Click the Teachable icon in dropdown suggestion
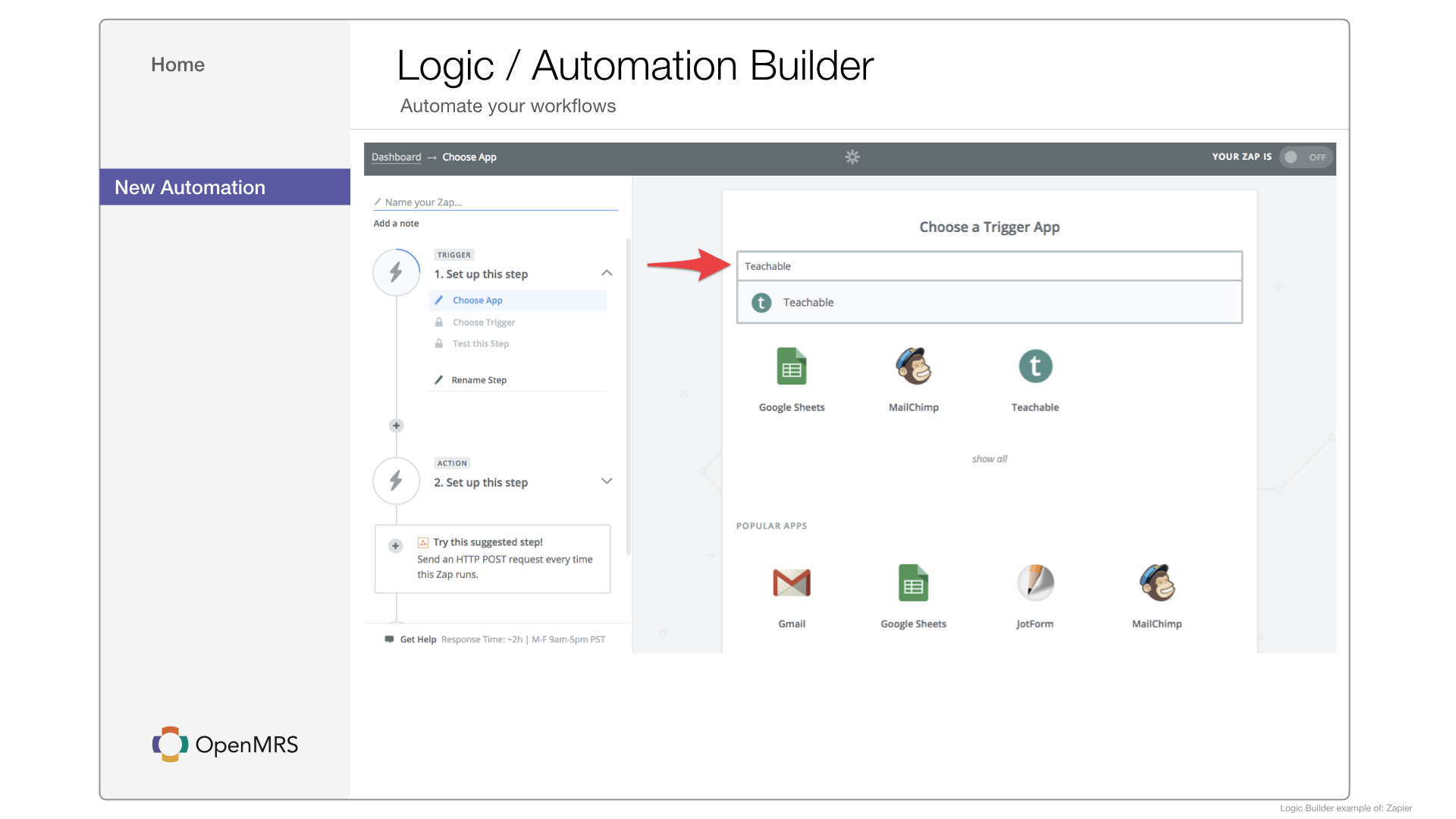 [761, 303]
